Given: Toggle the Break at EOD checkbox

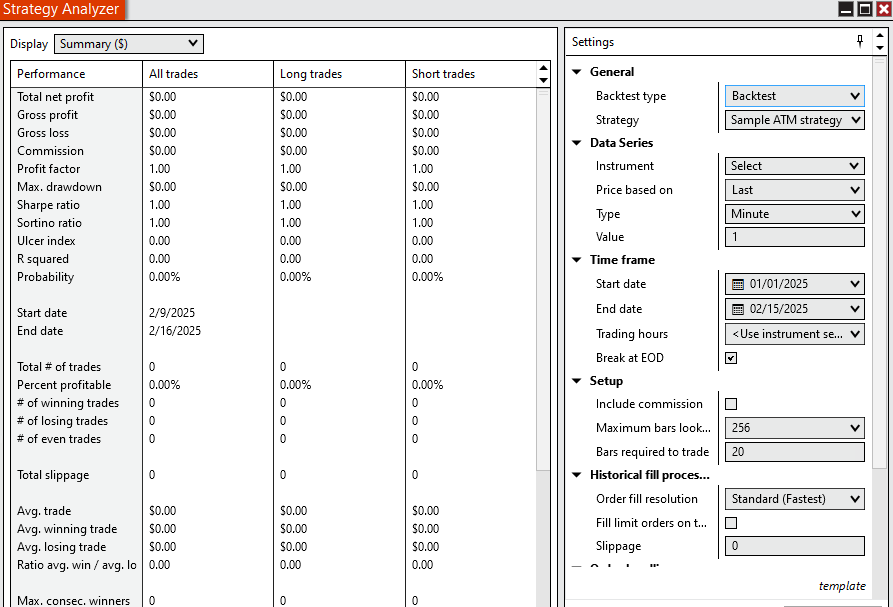Looking at the screenshot, I should tap(731, 358).
